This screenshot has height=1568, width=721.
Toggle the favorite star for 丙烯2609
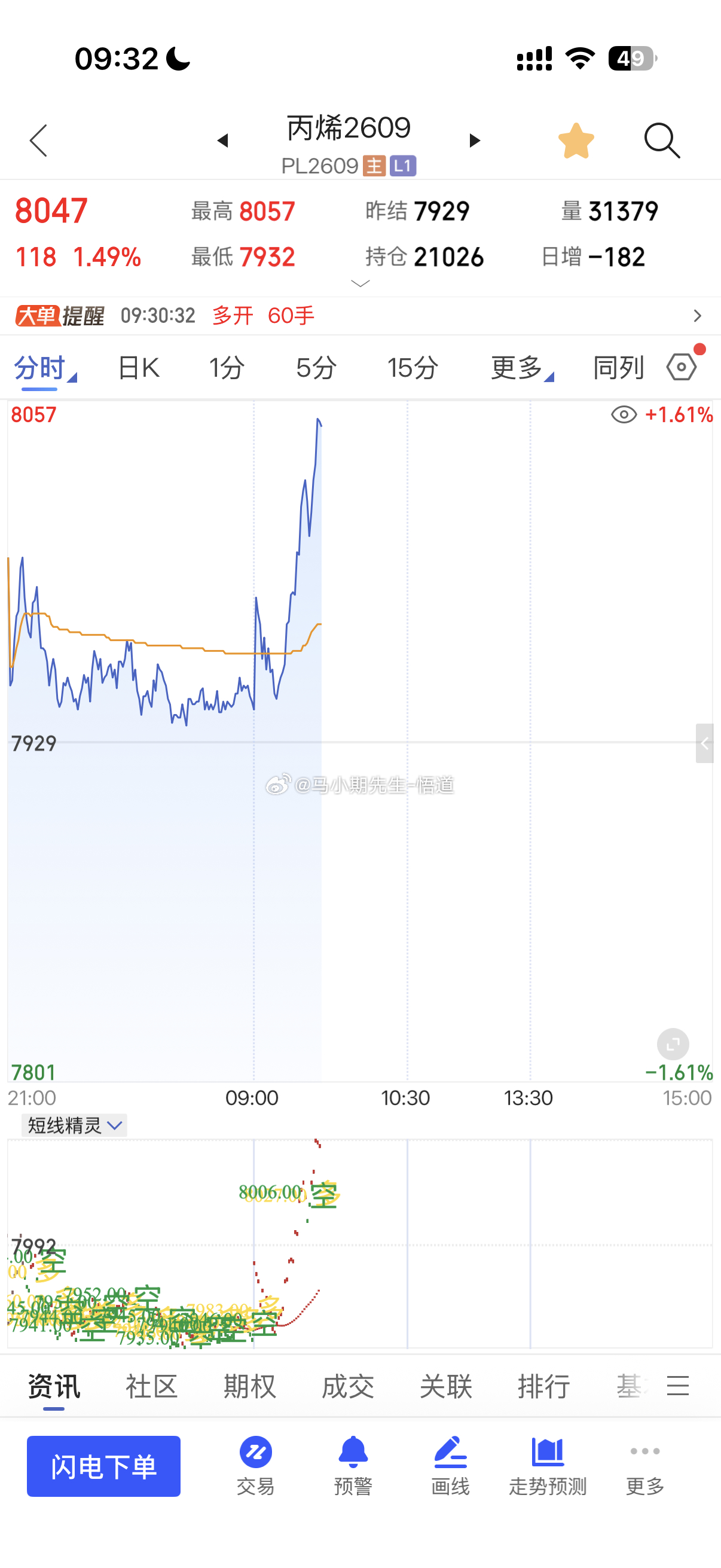point(576,141)
